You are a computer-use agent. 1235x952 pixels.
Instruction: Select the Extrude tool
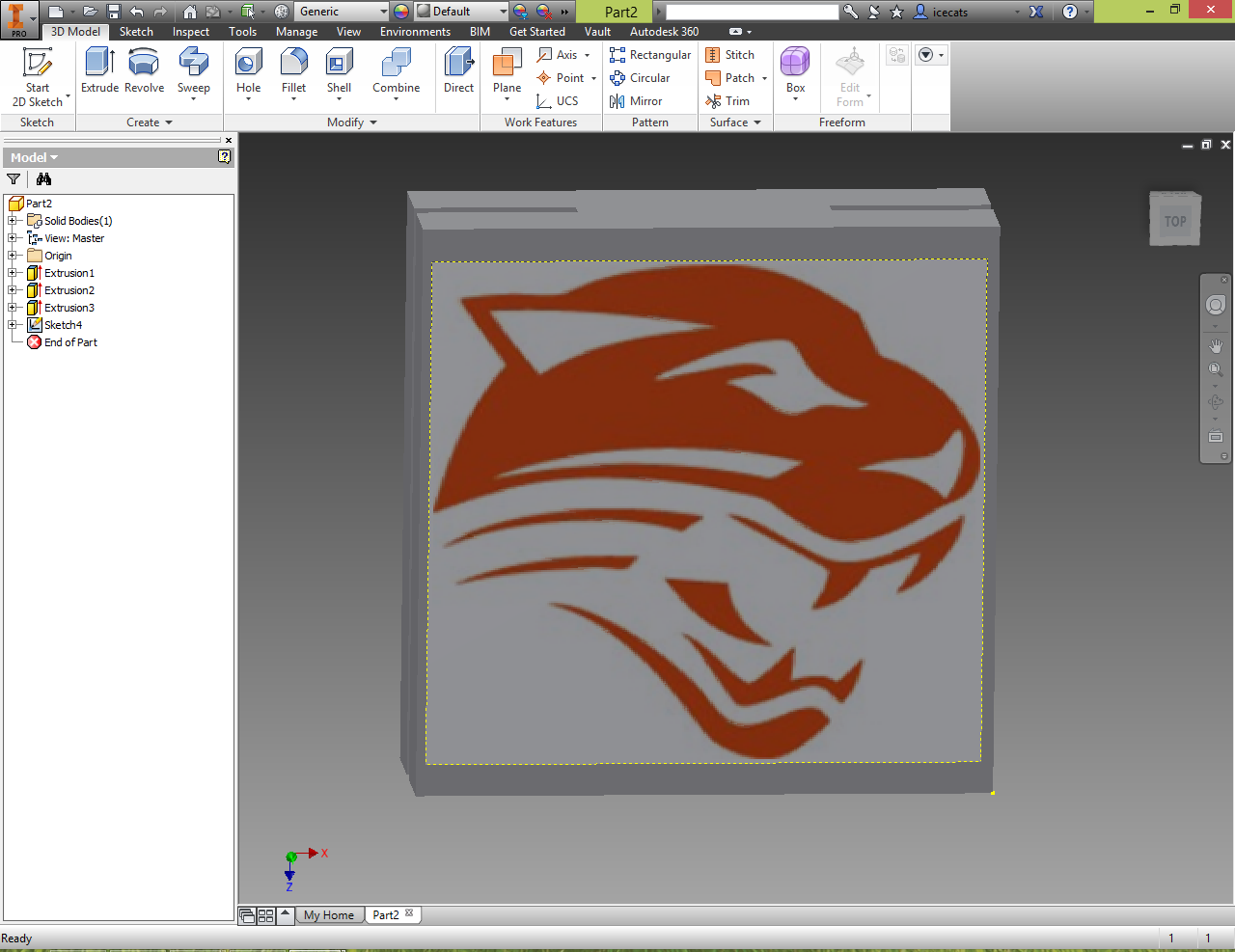[x=99, y=71]
